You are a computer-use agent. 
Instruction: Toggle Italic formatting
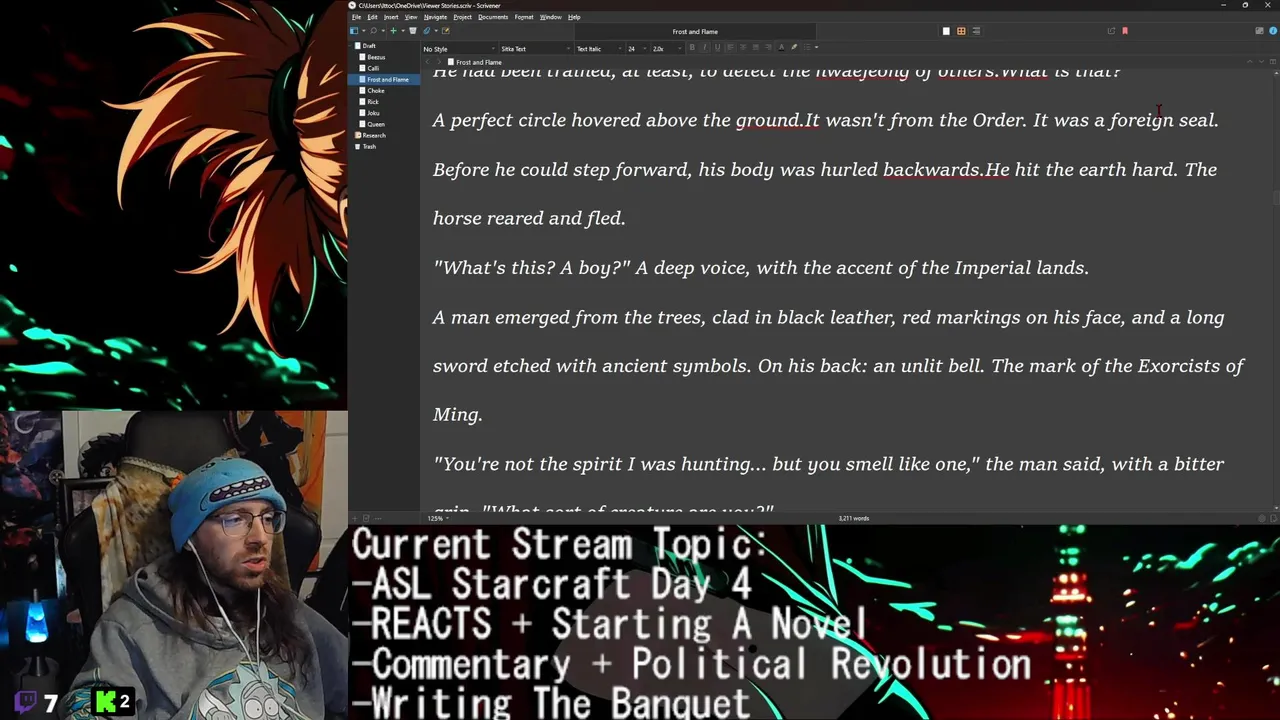click(705, 48)
